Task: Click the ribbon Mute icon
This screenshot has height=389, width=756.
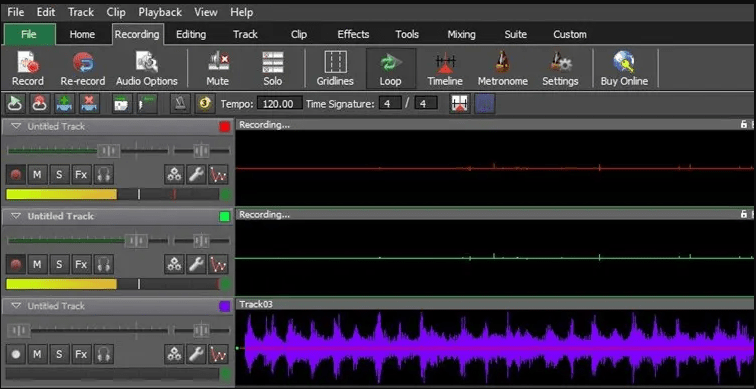Action: tap(217, 68)
